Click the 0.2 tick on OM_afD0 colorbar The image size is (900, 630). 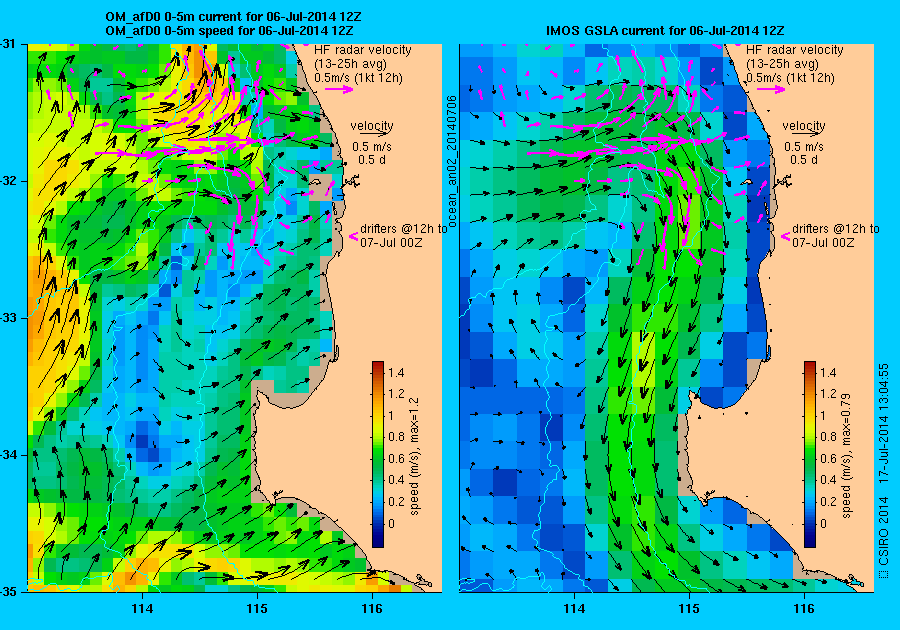(396, 501)
